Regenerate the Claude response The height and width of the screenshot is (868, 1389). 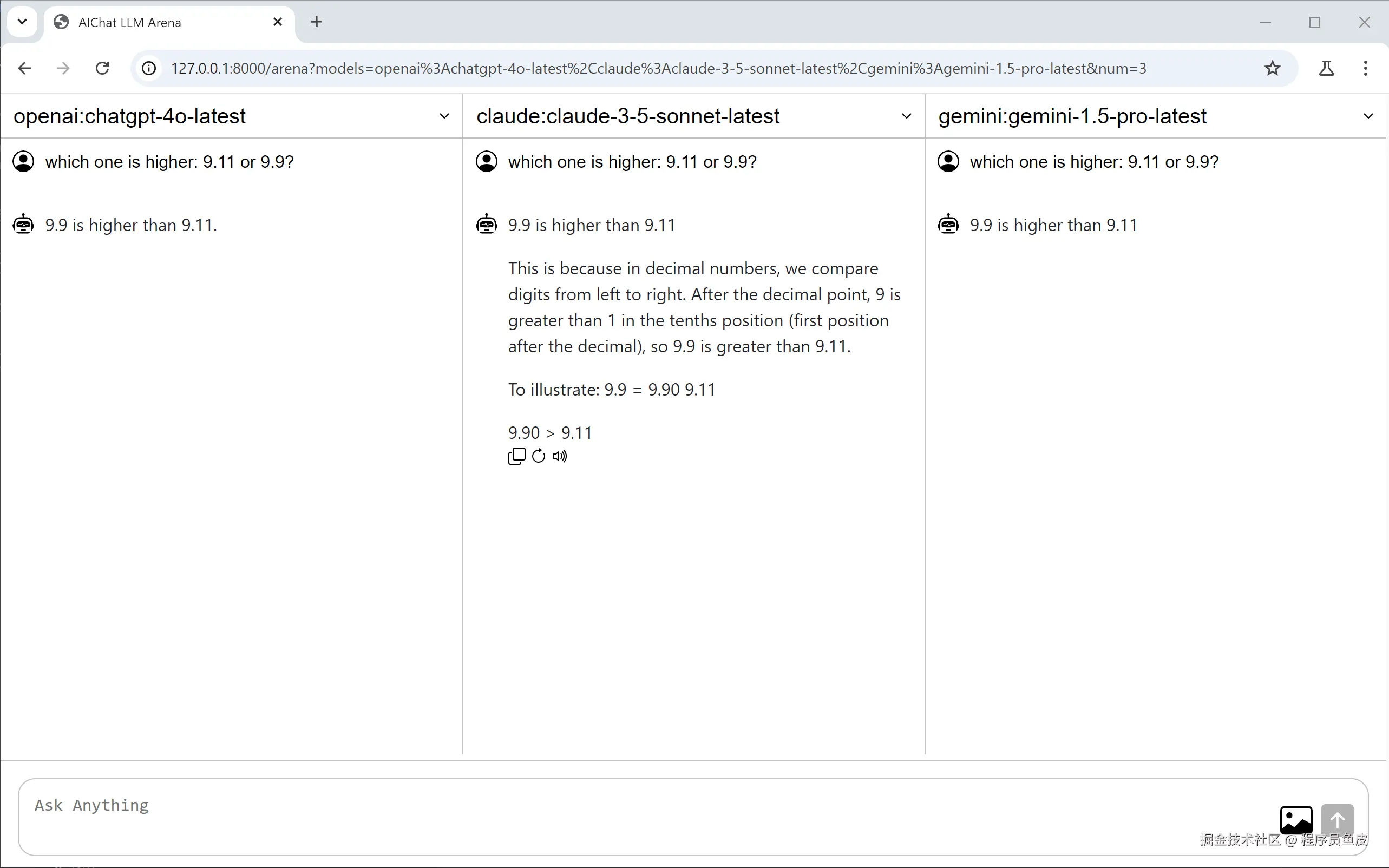pos(538,456)
